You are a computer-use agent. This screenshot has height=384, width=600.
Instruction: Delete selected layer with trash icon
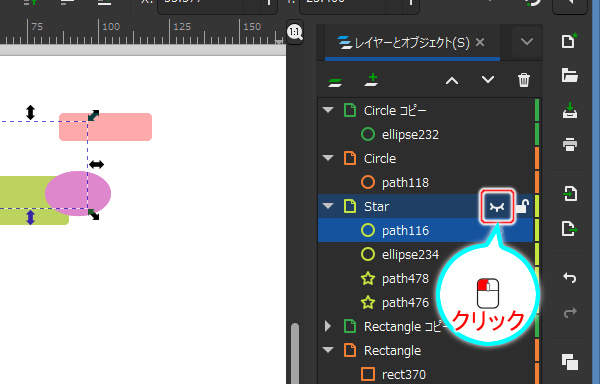pyautogui.click(x=524, y=80)
